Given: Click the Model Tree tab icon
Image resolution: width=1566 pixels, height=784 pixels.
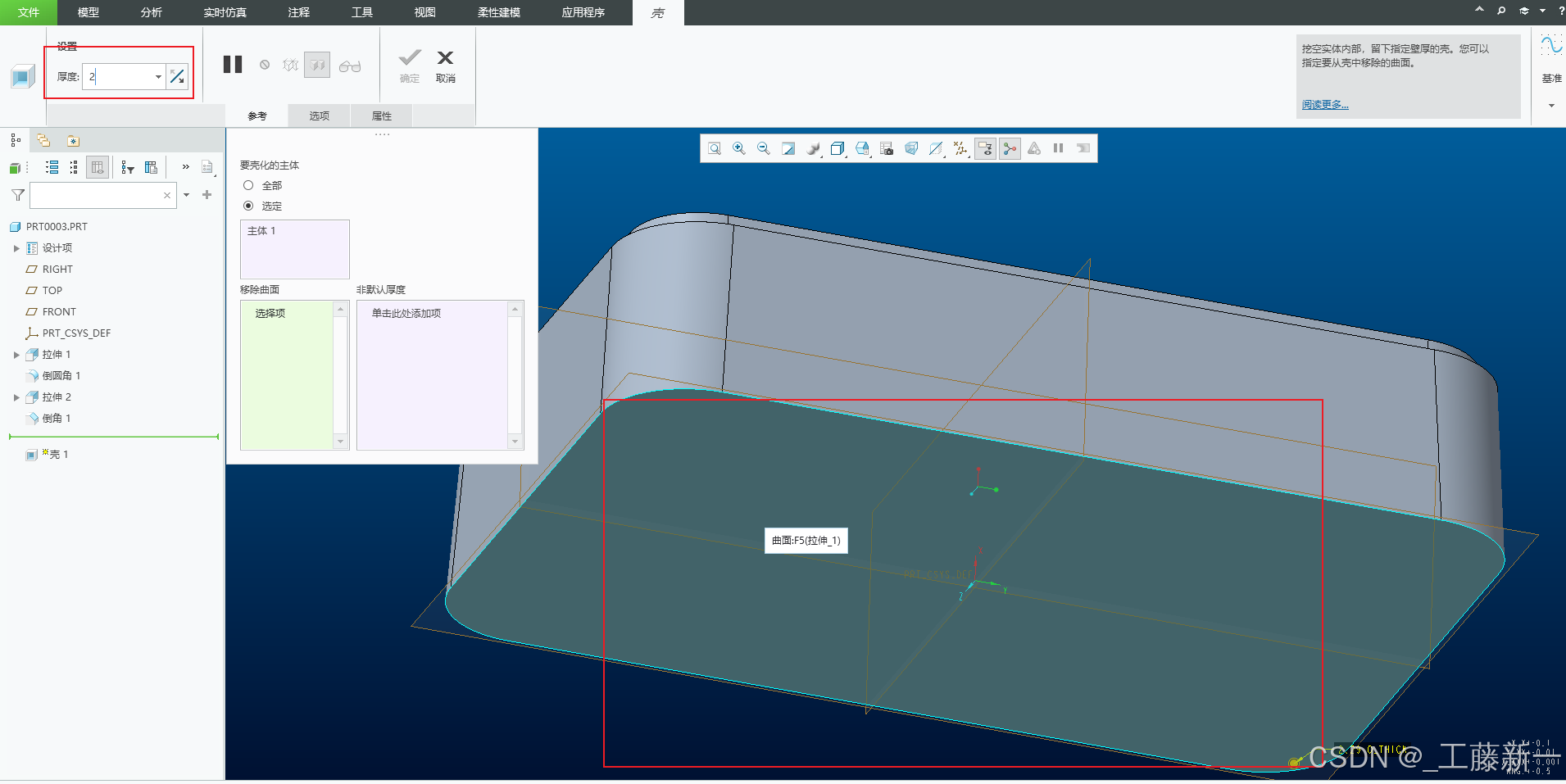Looking at the screenshot, I should click(x=16, y=140).
